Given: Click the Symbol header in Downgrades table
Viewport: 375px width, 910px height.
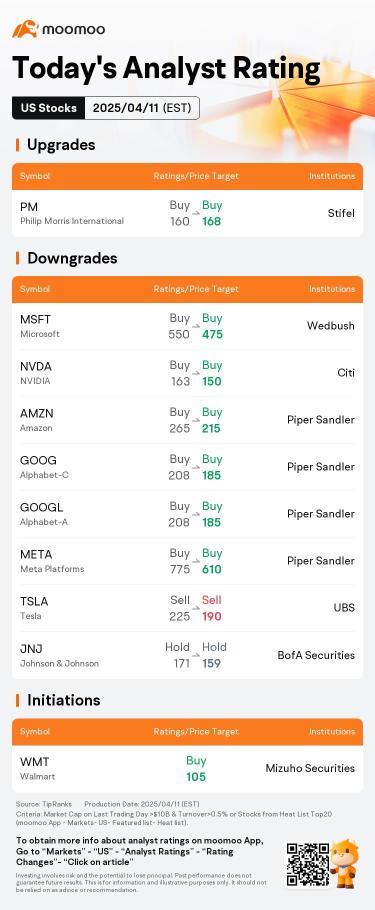Looking at the screenshot, I should (x=35, y=289).
